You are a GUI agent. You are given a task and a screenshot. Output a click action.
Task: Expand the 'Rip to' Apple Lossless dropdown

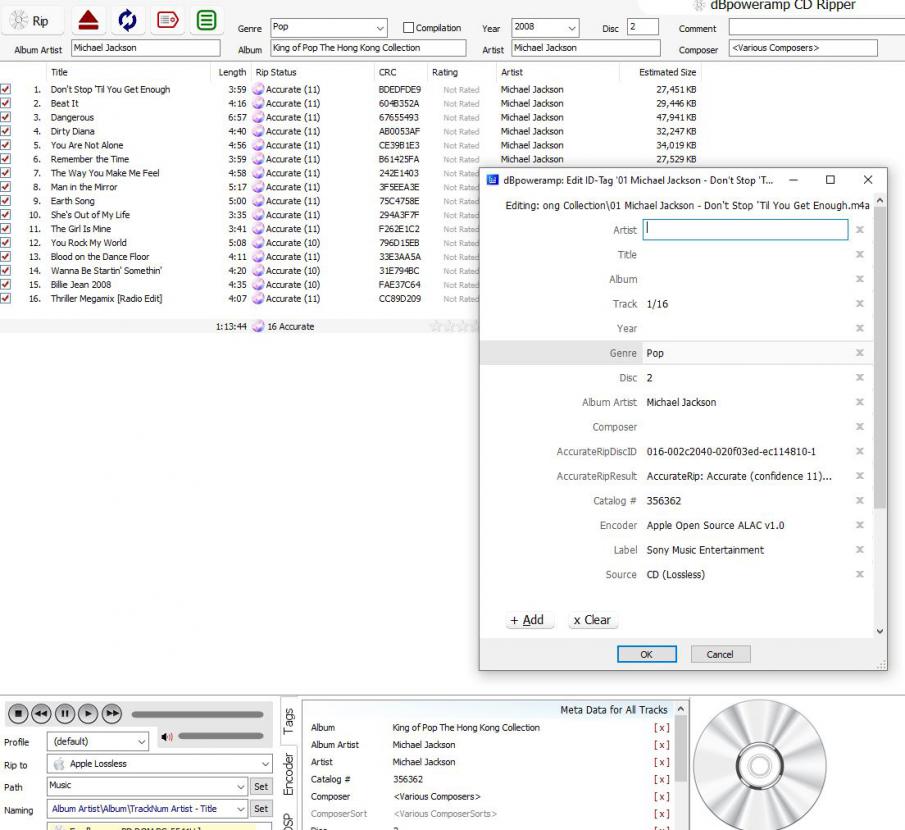coord(264,764)
